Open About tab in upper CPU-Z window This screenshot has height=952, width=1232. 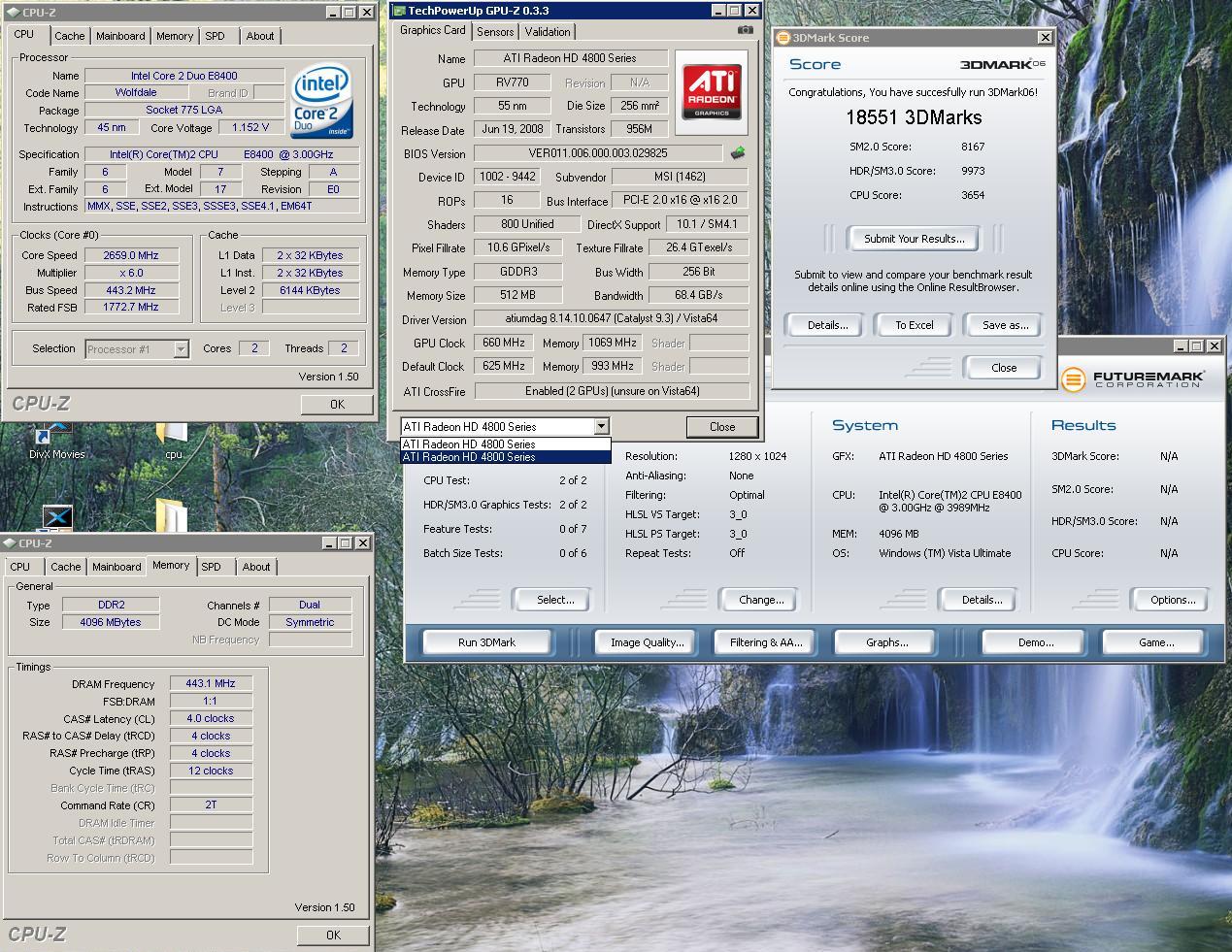259,36
